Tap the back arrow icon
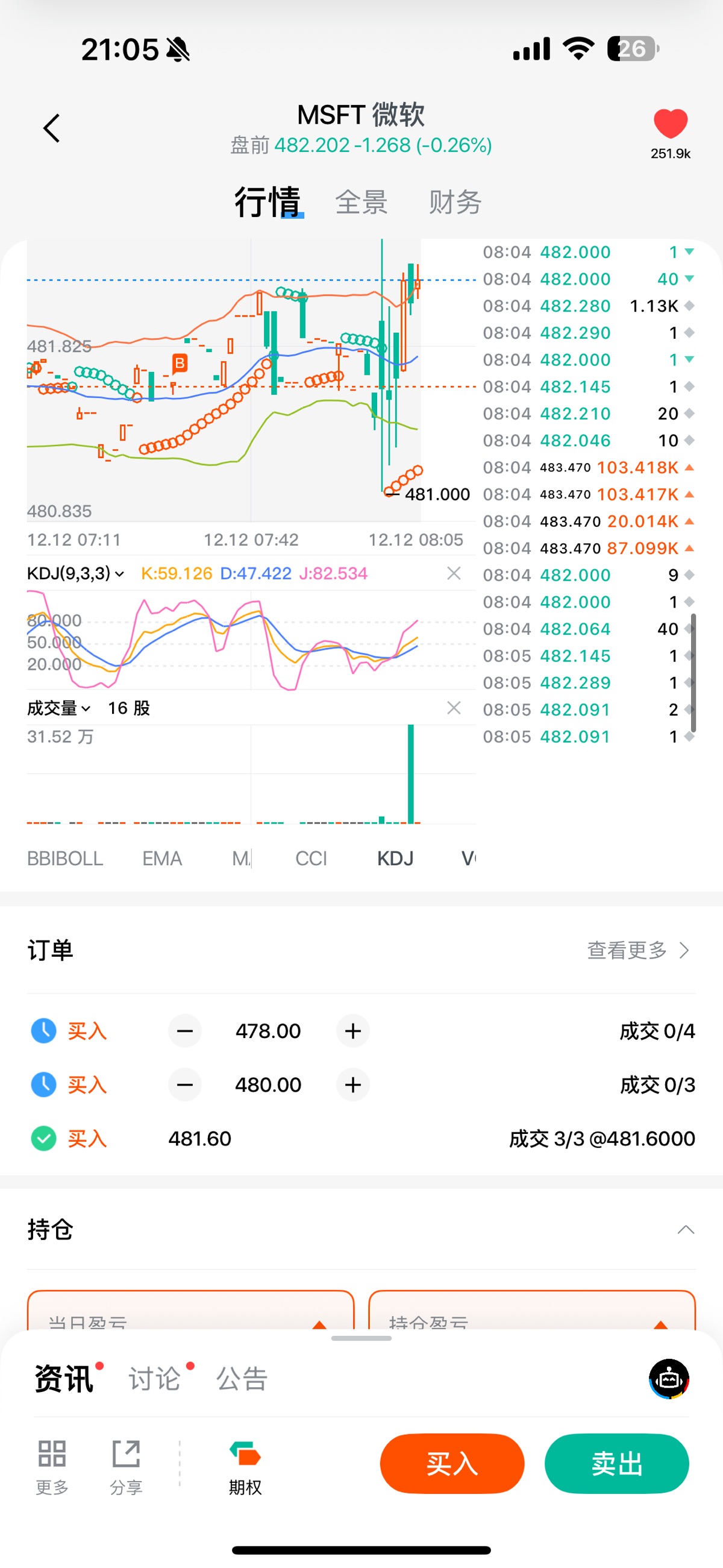723x1568 pixels. point(52,128)
